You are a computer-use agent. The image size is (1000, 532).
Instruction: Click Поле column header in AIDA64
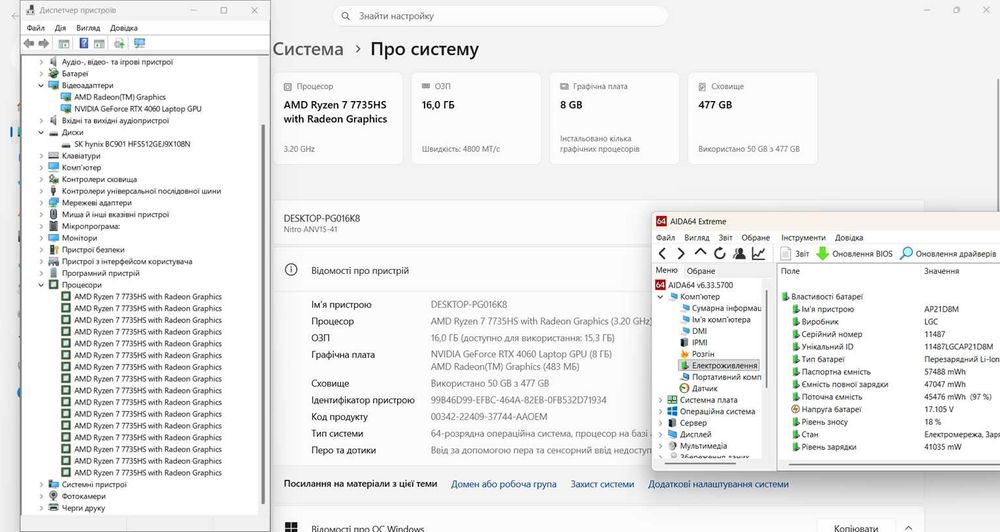(790, 271)
